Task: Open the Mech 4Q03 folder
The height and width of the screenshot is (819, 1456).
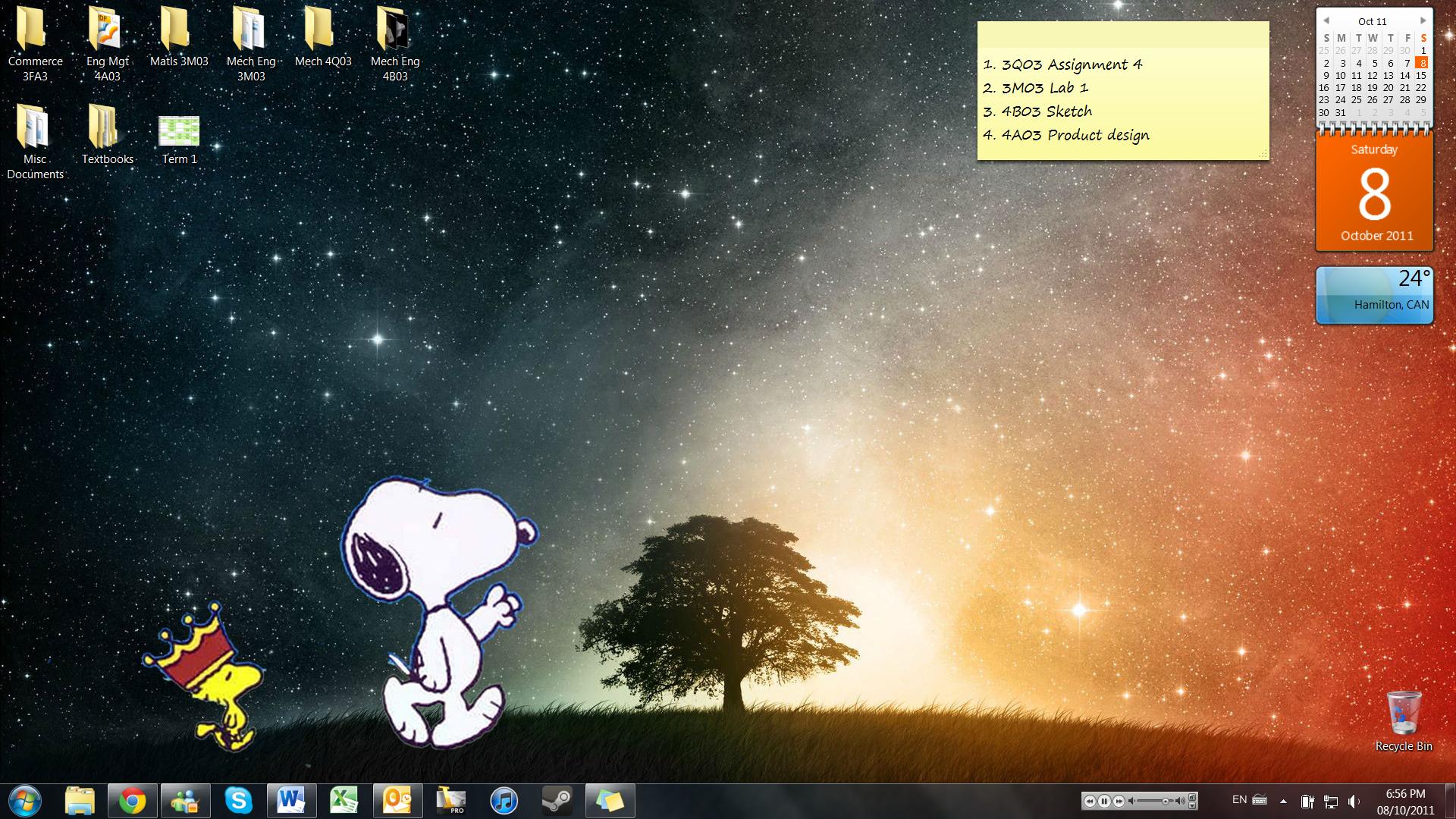Action: coord(323,36)
